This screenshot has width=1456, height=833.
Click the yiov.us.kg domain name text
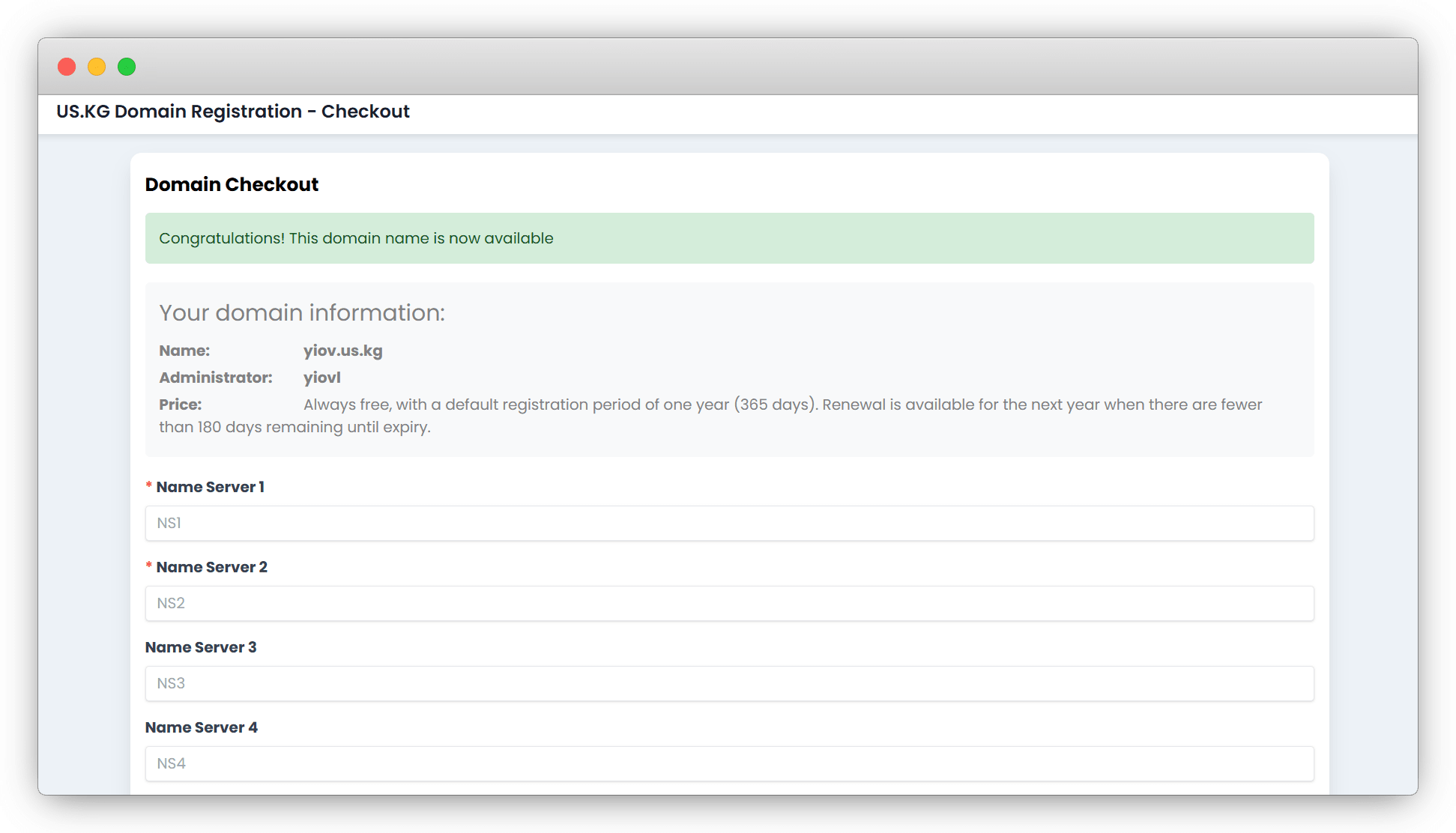[342, 351]
